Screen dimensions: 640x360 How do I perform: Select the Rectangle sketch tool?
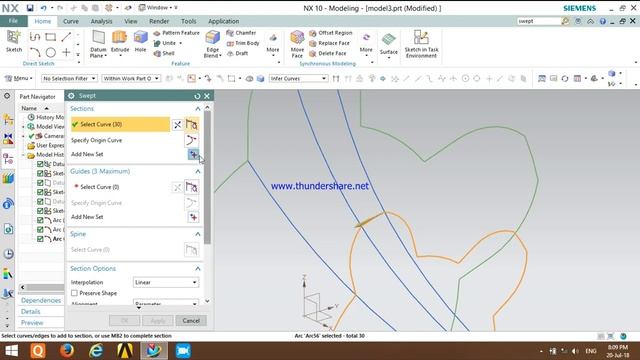pos(50,37)
